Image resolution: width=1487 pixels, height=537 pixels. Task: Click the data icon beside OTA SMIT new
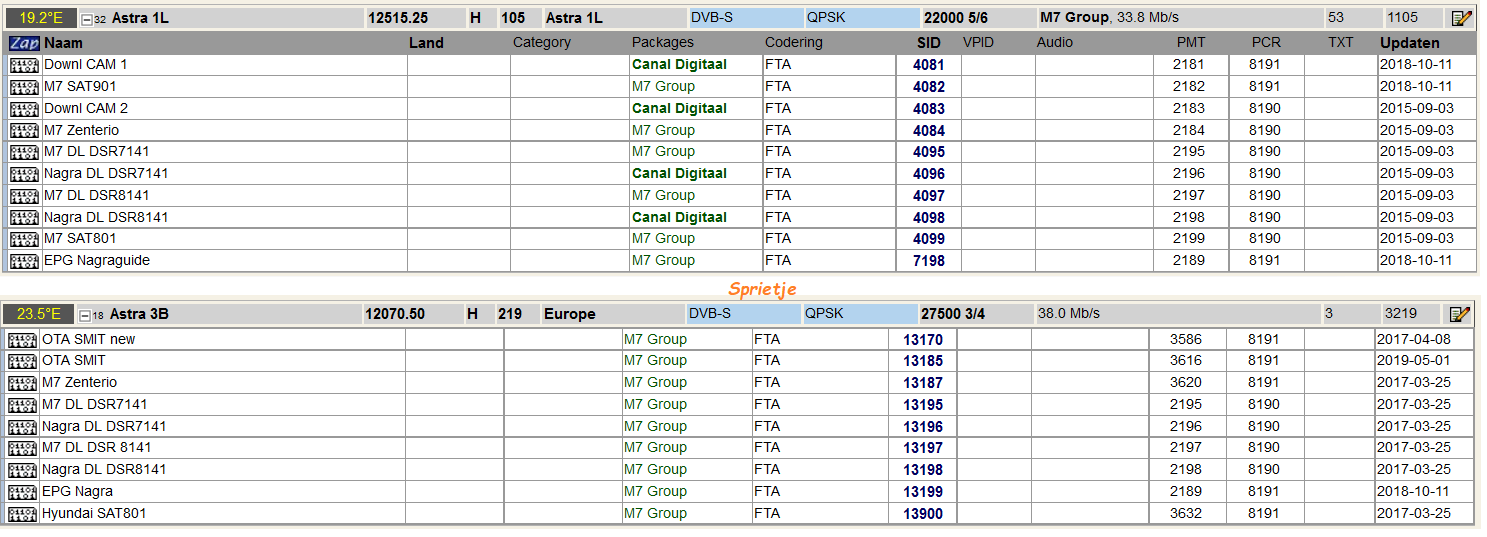pyautogui.click(x=22, y=340)
